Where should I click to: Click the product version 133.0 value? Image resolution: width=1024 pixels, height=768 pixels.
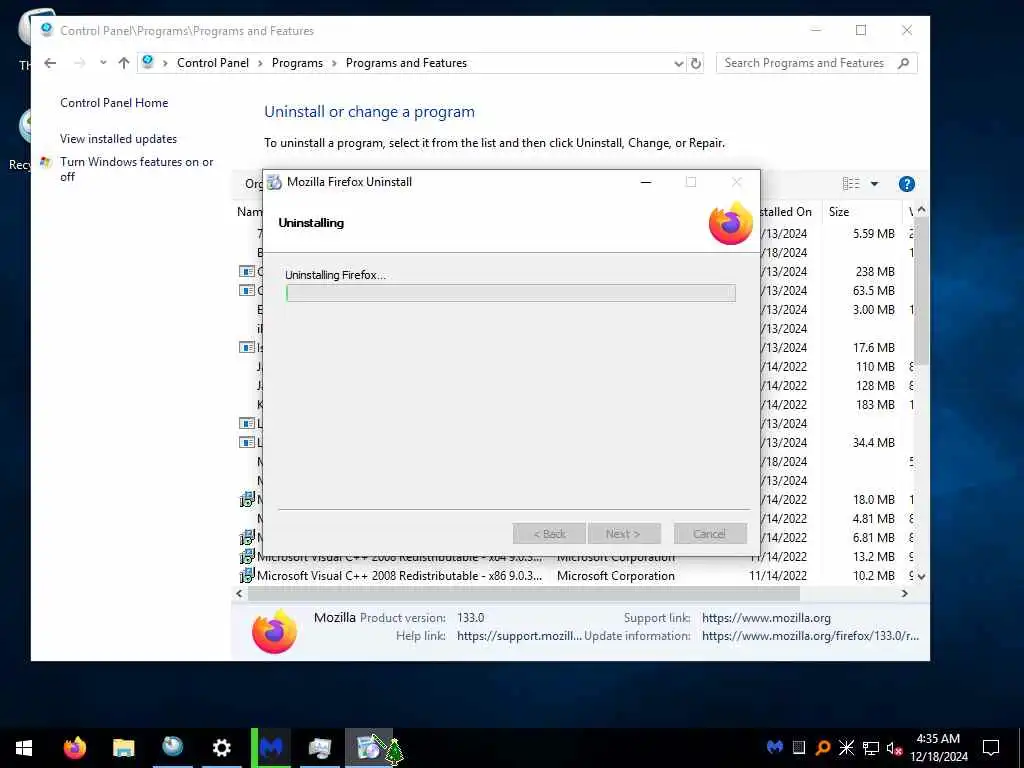click(470, 618)
